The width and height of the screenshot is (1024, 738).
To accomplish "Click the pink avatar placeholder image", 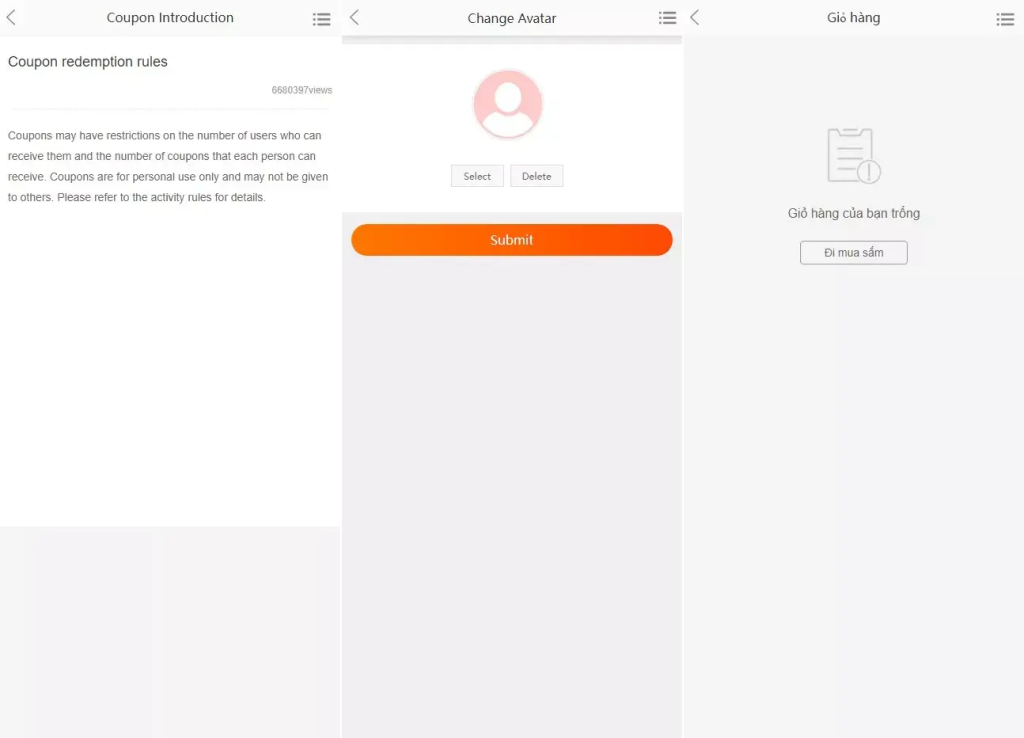I will 508,104.
